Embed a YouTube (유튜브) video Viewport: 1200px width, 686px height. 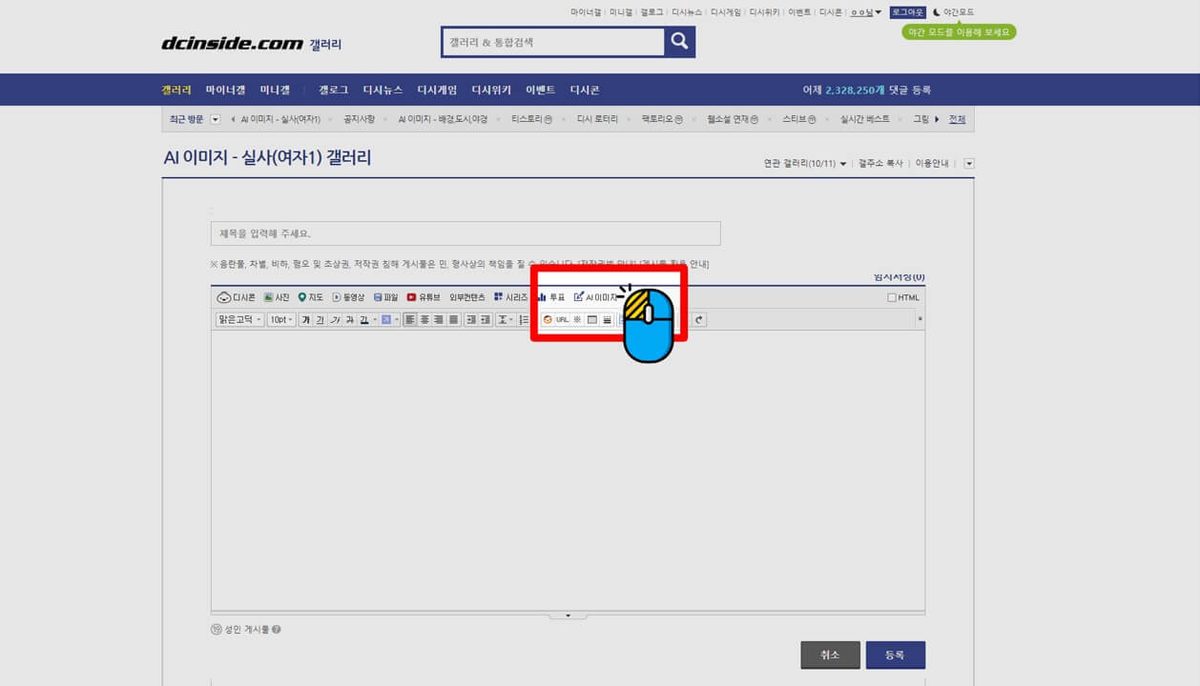pyautogui.click(x=424, y=297)
